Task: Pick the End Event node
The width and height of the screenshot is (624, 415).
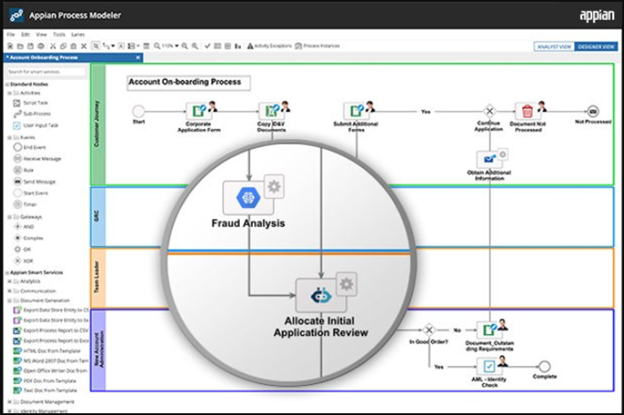Action: point(30,147)
